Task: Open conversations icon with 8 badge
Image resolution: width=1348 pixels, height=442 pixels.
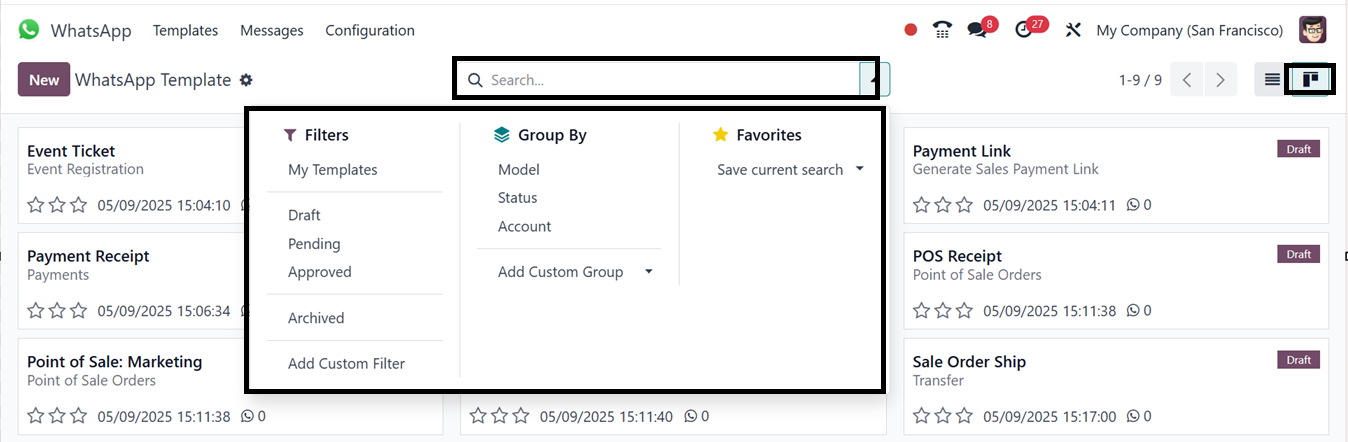Action: pos(977,30)
